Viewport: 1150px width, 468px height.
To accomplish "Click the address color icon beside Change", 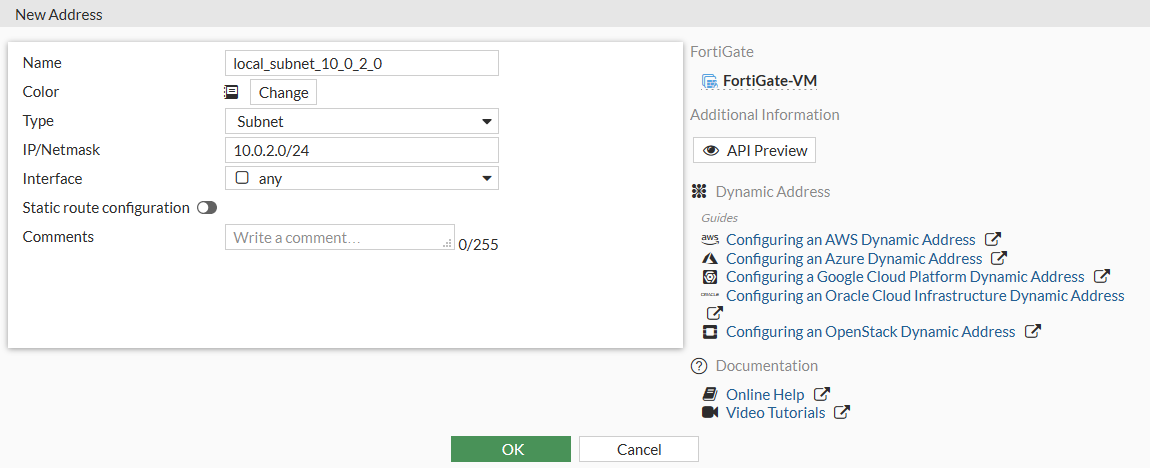I will tap(231, 92).
